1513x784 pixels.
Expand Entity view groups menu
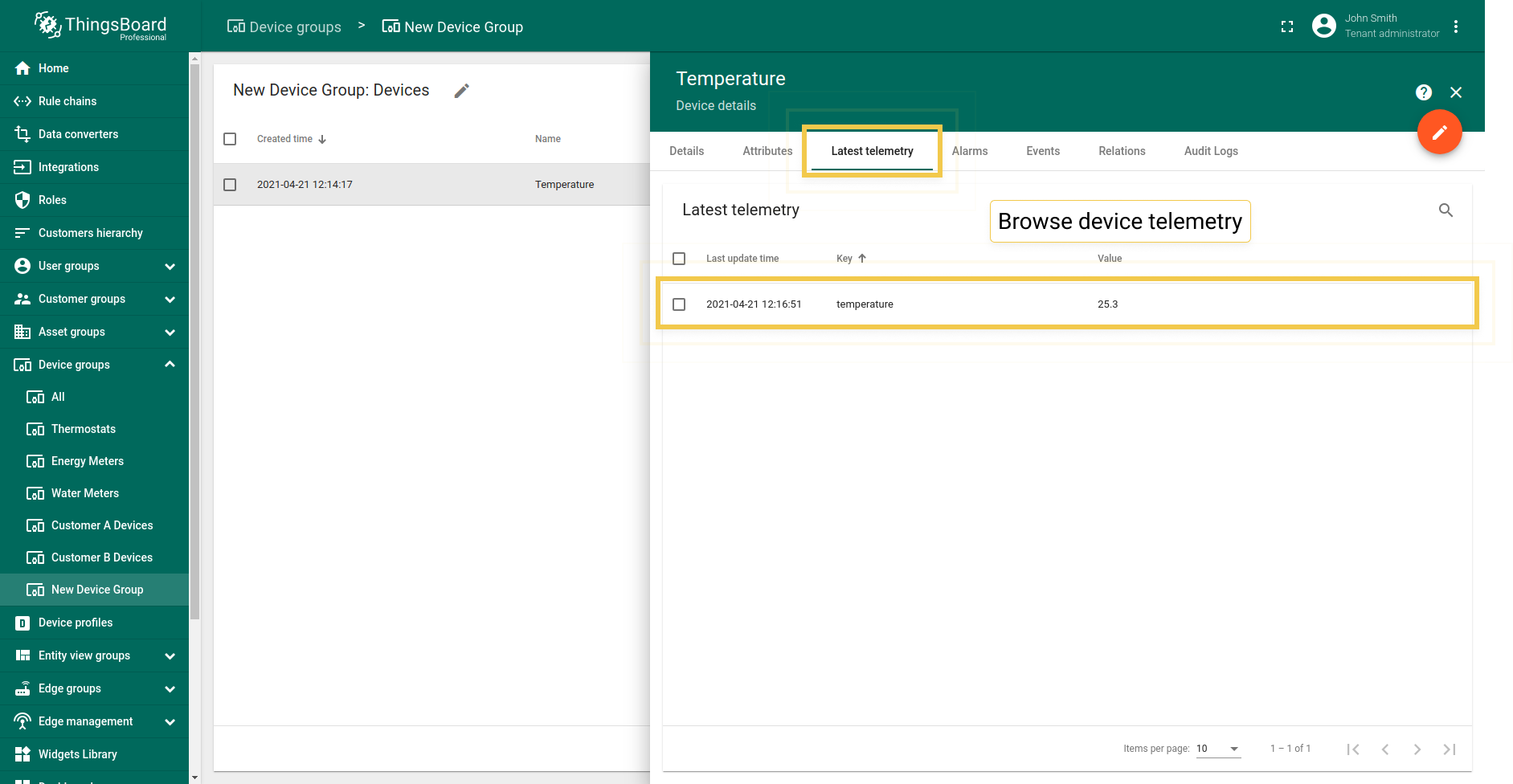170,655
